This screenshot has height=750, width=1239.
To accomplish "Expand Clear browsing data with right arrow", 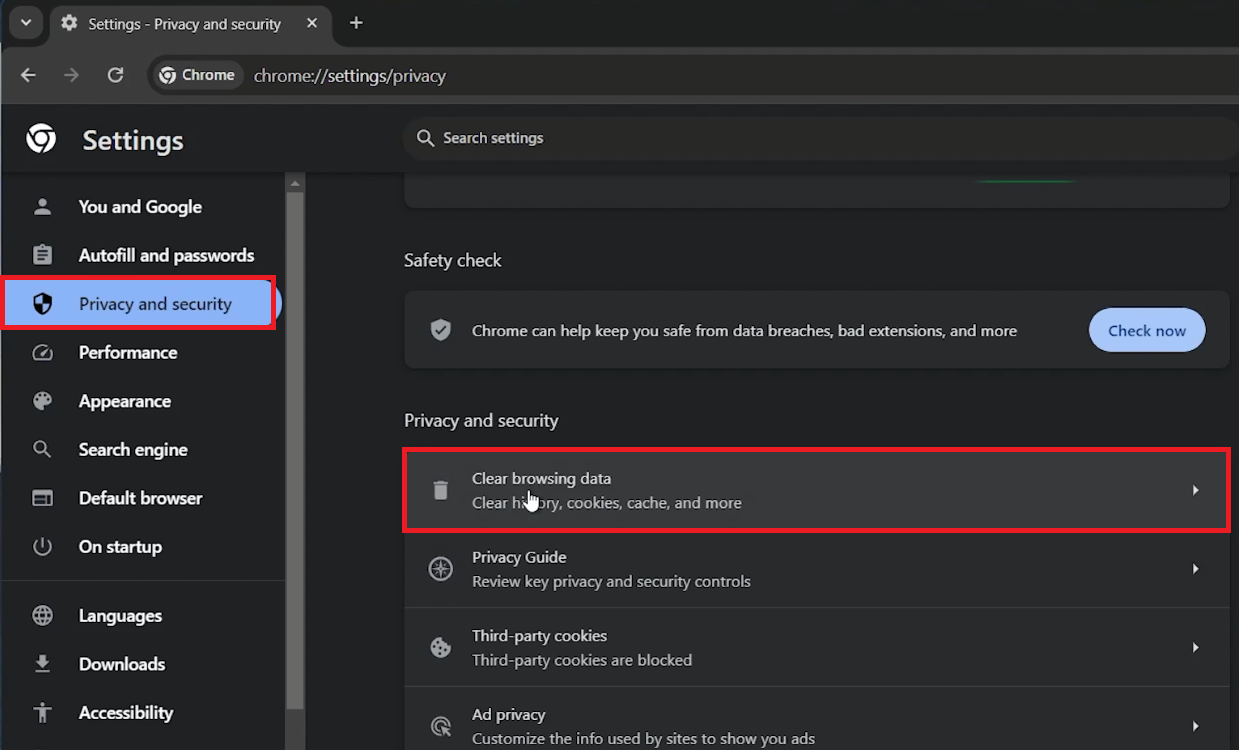I will click(x=1195, y=490).
